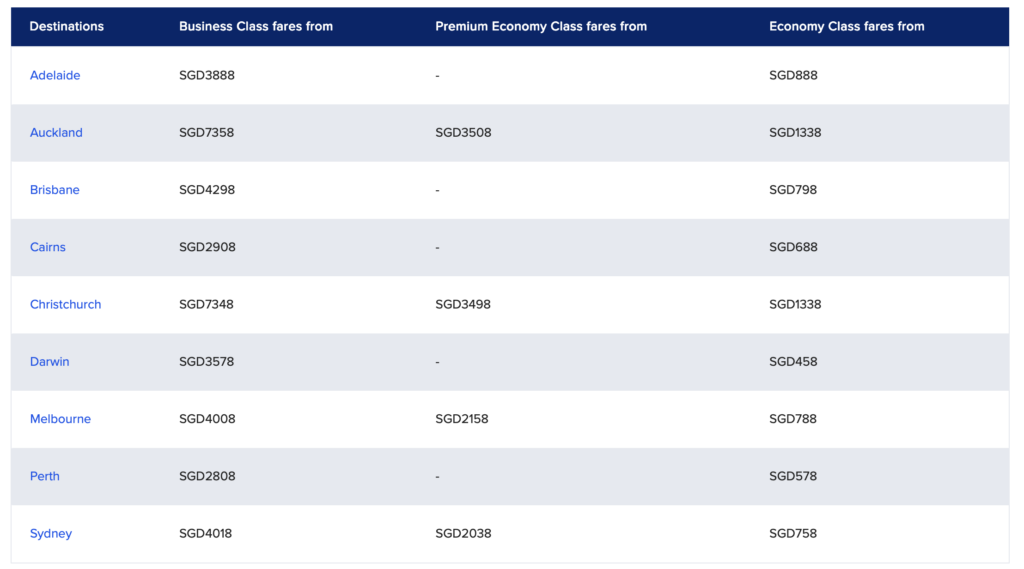Click the Auckland destination link
Screen dimensions: 1024x569
(x=56, y=132)
